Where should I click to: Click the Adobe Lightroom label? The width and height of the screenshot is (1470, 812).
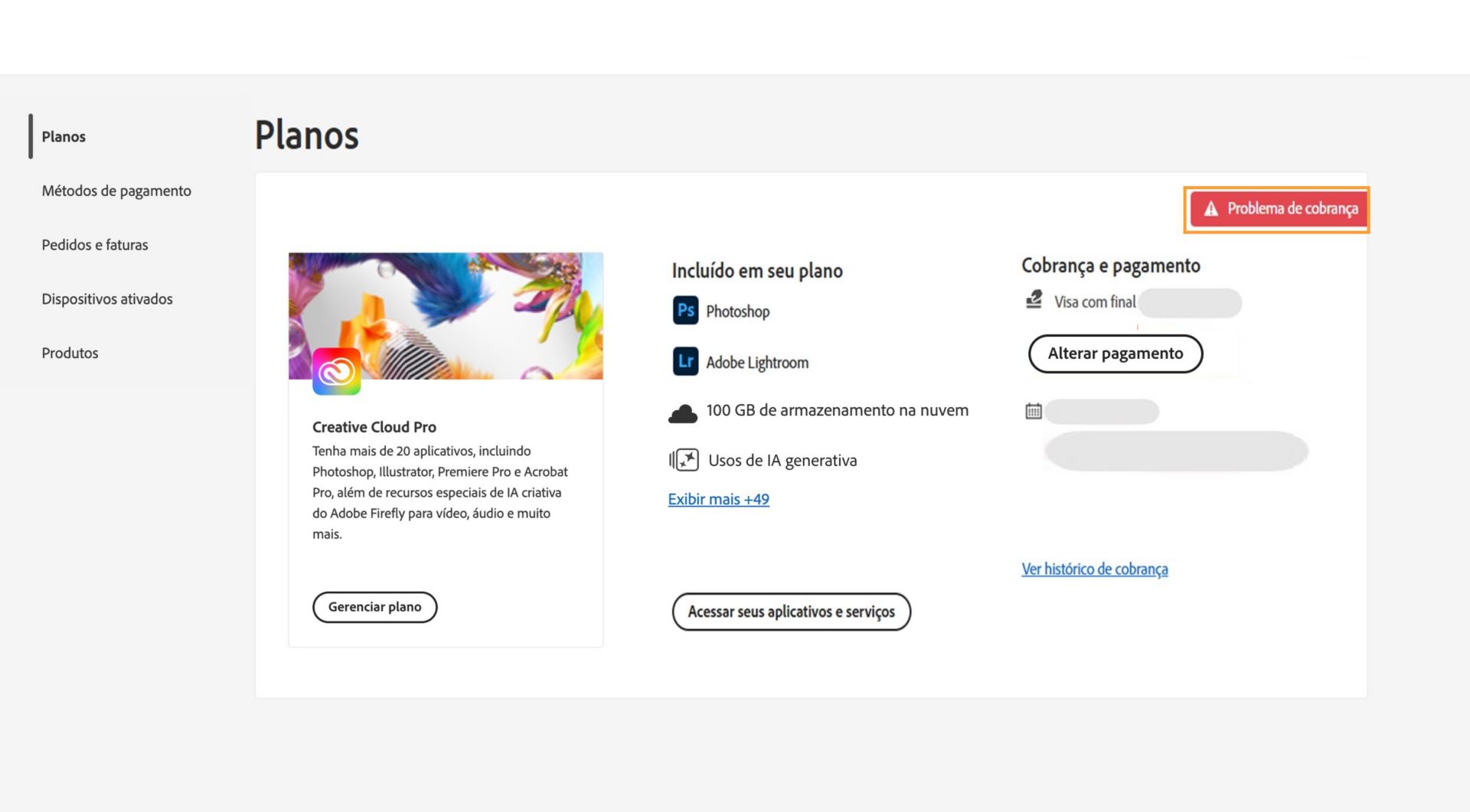(757, 363)
